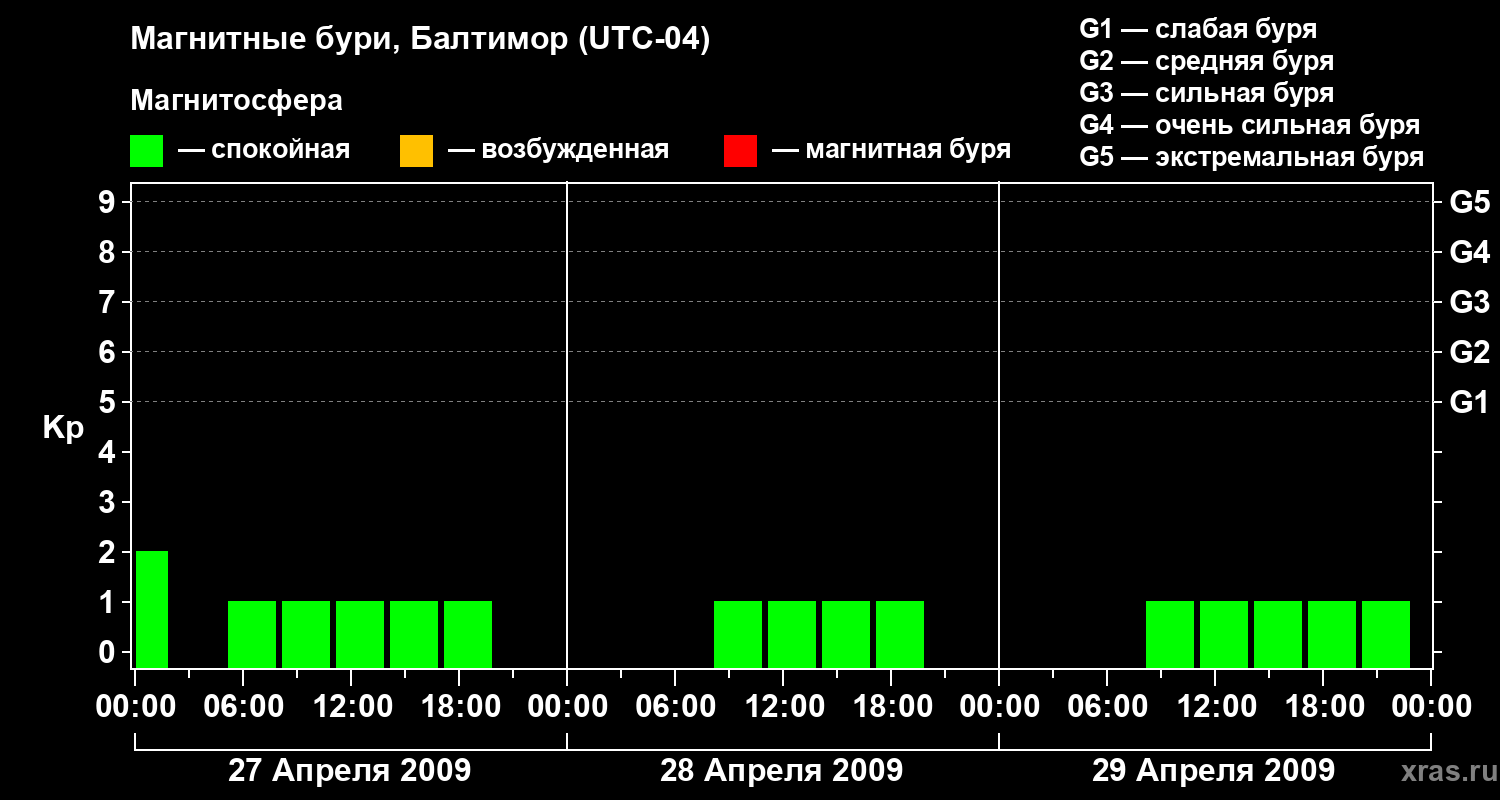Viewport: 1500px width, 800px height.
Task: Click the final 00:00 label after 29 April
Action: pos(1431,707)
